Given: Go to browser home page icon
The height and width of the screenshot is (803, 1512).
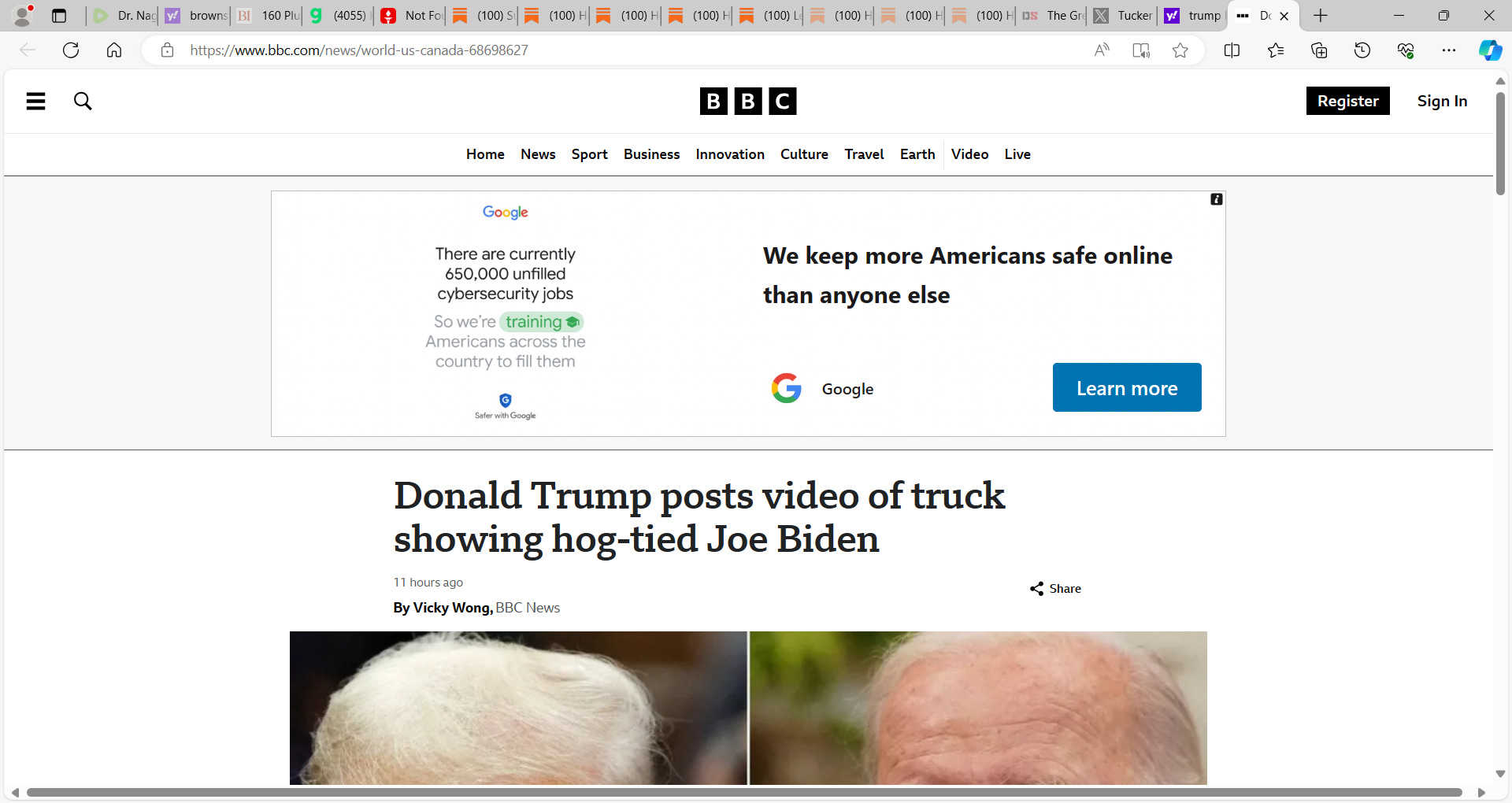Looking at the screenshot, I should [114, 50].
